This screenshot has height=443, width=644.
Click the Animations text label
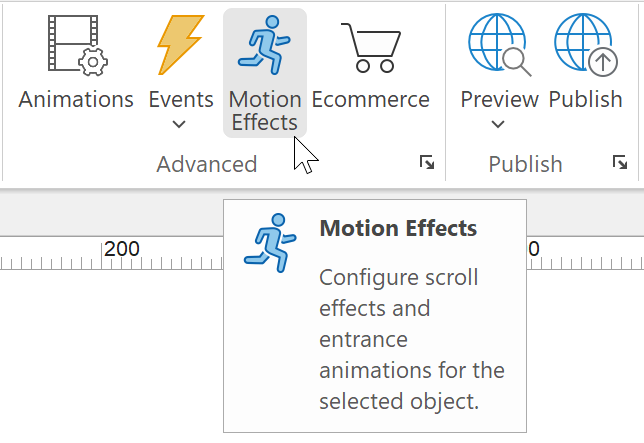tap(76, 99)
